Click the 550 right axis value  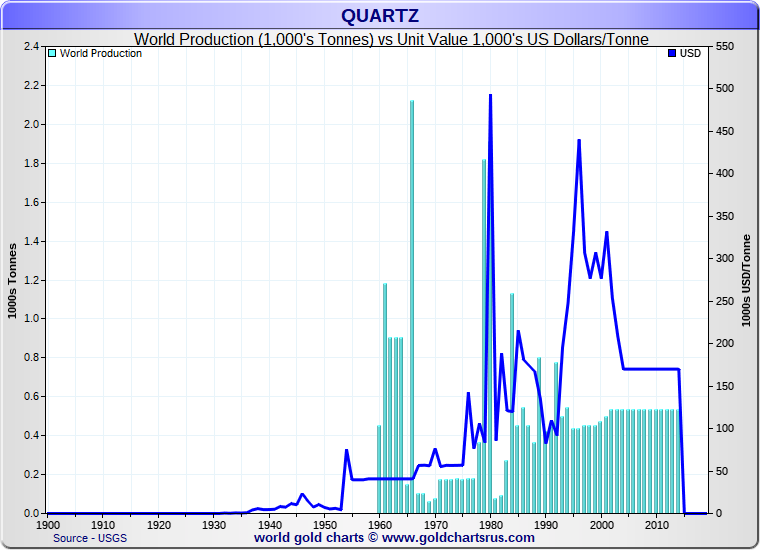pyautogui.click(x=725, y=47)
